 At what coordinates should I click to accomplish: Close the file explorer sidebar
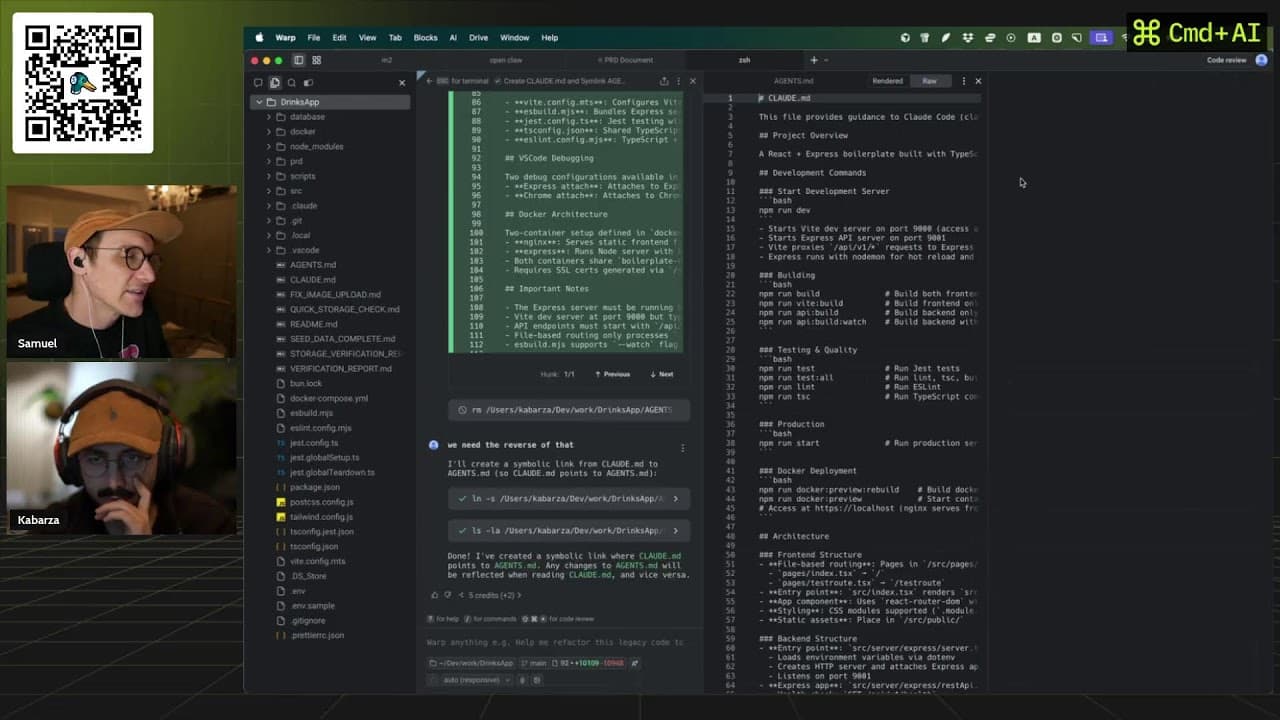click(x=402, y=82)
